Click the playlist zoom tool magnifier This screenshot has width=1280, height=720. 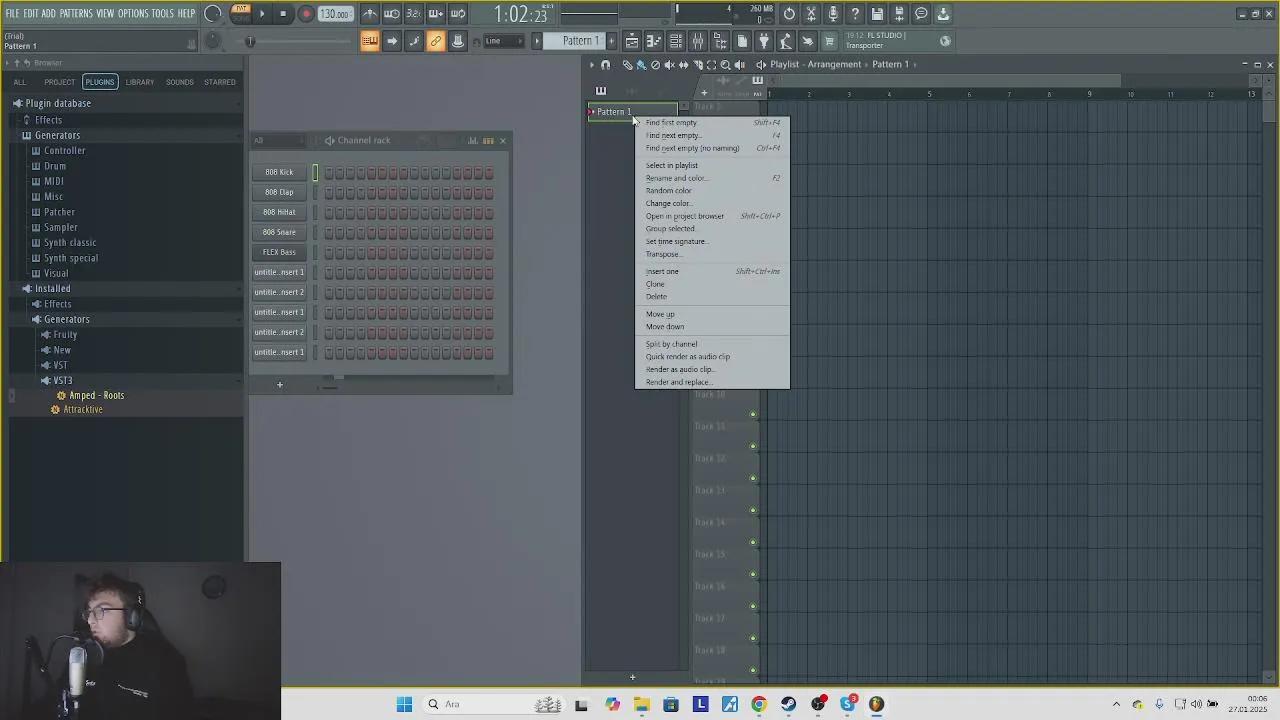[x=725, y=65]
